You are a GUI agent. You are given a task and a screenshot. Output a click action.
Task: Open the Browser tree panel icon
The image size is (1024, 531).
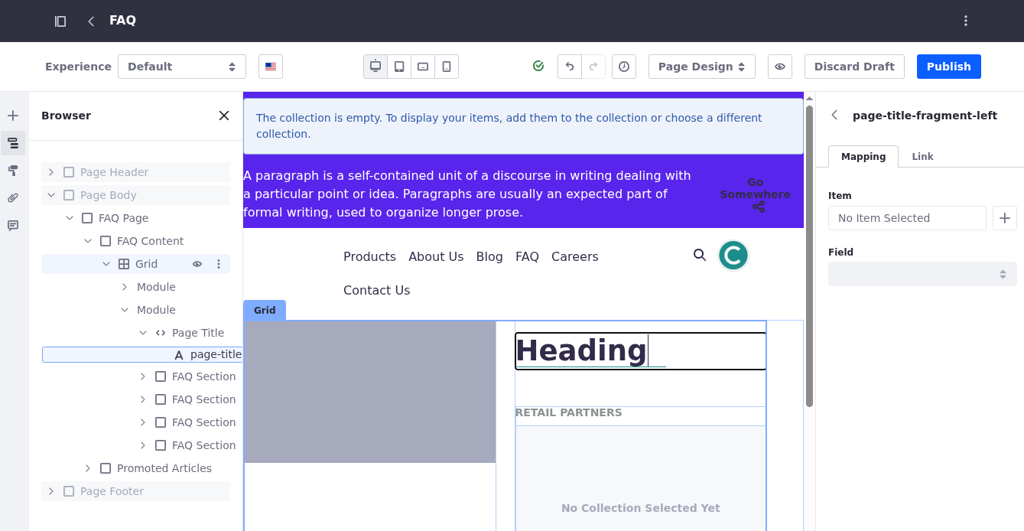pos(13,143)
